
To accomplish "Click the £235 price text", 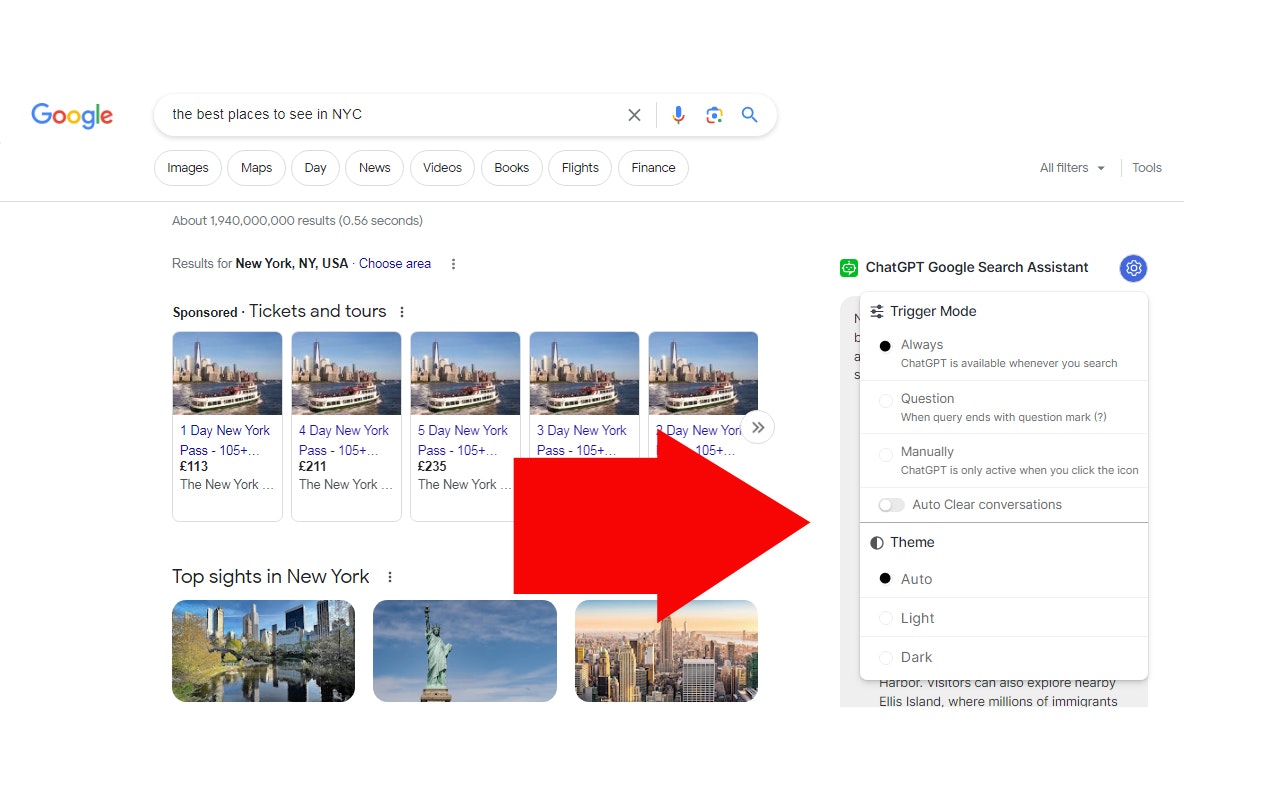I will point(432,467).
